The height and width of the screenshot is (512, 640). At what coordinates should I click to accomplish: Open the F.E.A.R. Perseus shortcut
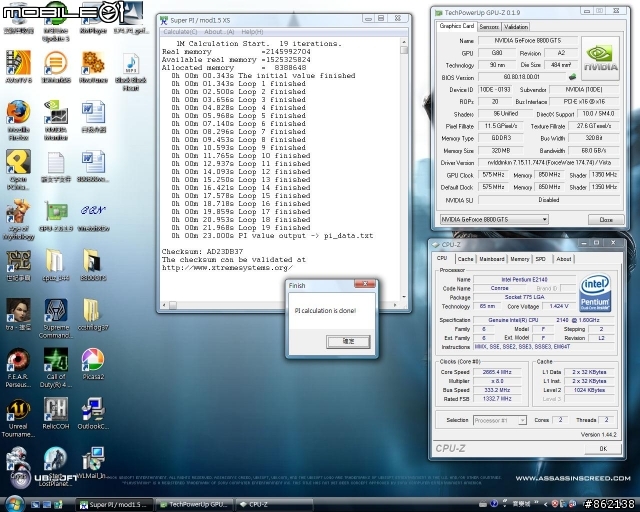18,367
